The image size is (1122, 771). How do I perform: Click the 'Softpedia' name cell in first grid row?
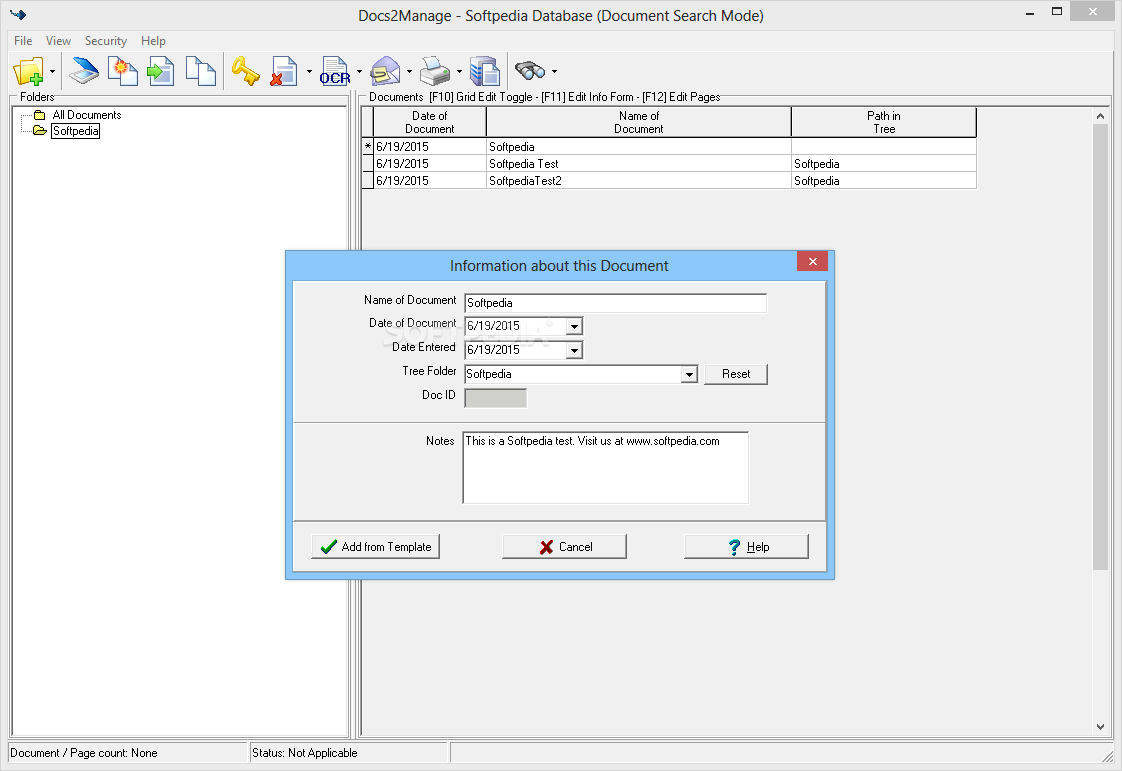tap(638, 147)
